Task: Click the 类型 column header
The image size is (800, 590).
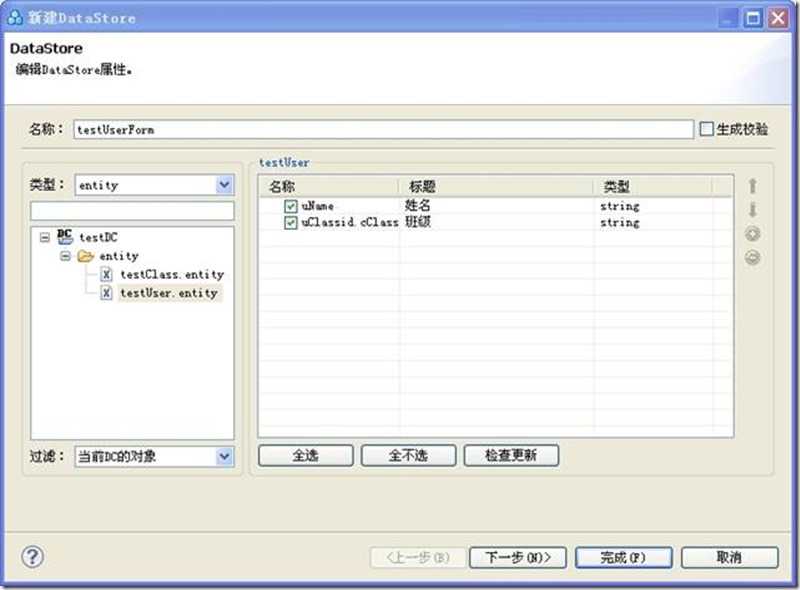Action: tap(653, 186)
